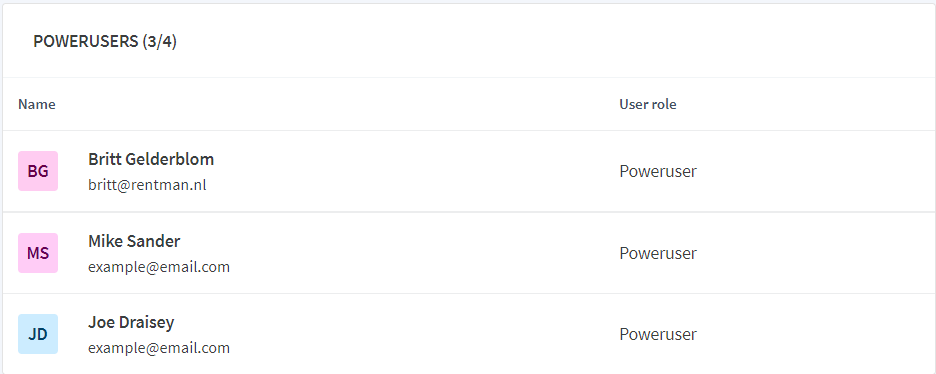Click the empty header area beside User role
Screen dimensions: 936x374
click(806, 104)
